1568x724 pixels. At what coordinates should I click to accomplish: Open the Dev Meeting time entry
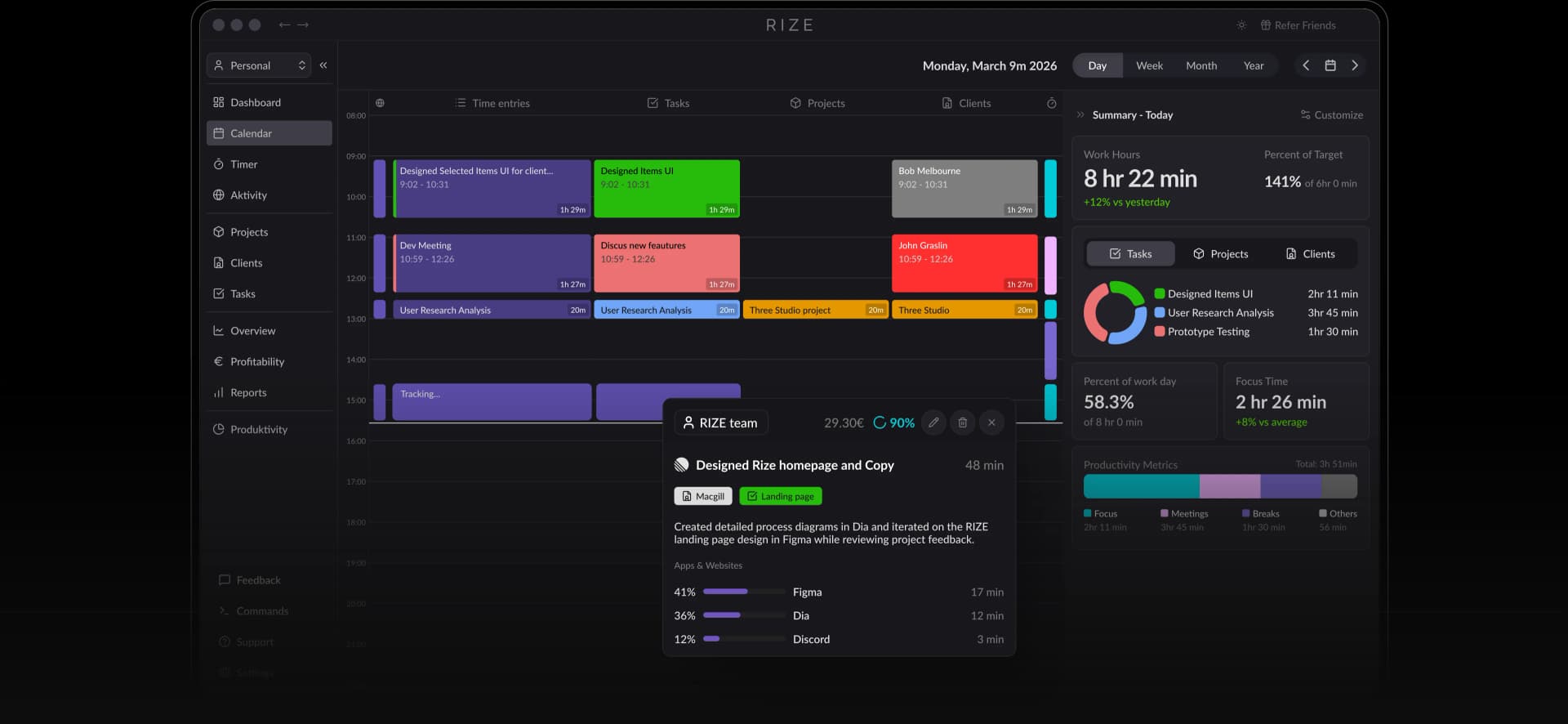492,263
